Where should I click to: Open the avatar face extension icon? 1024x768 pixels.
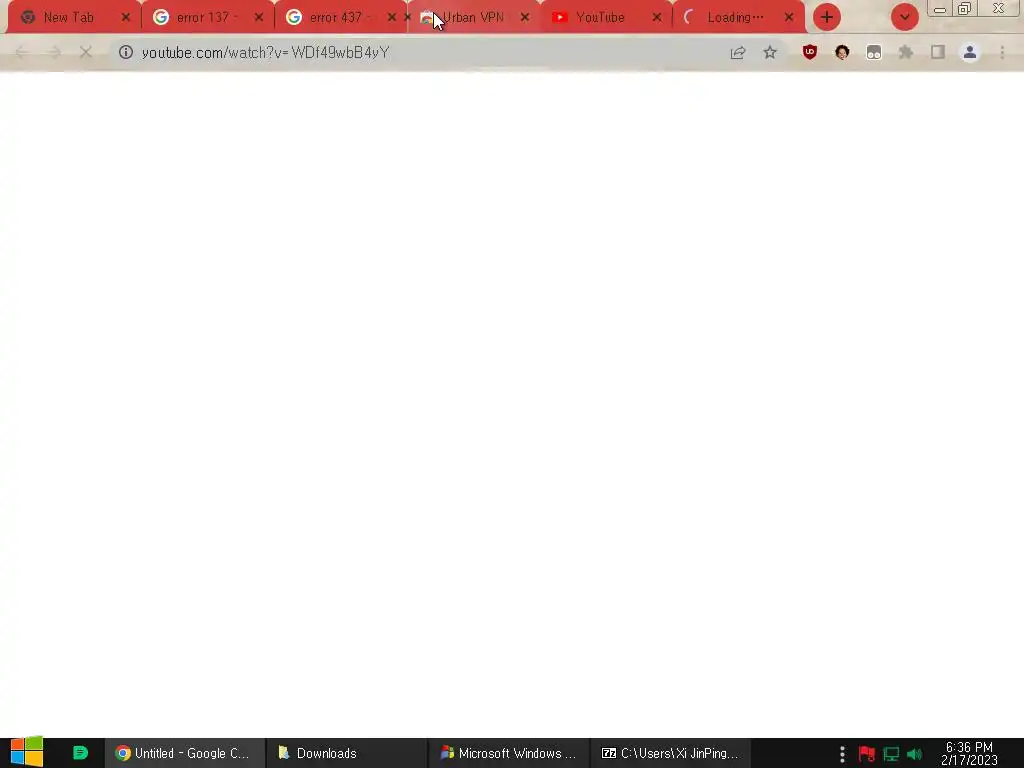(842, 52)
